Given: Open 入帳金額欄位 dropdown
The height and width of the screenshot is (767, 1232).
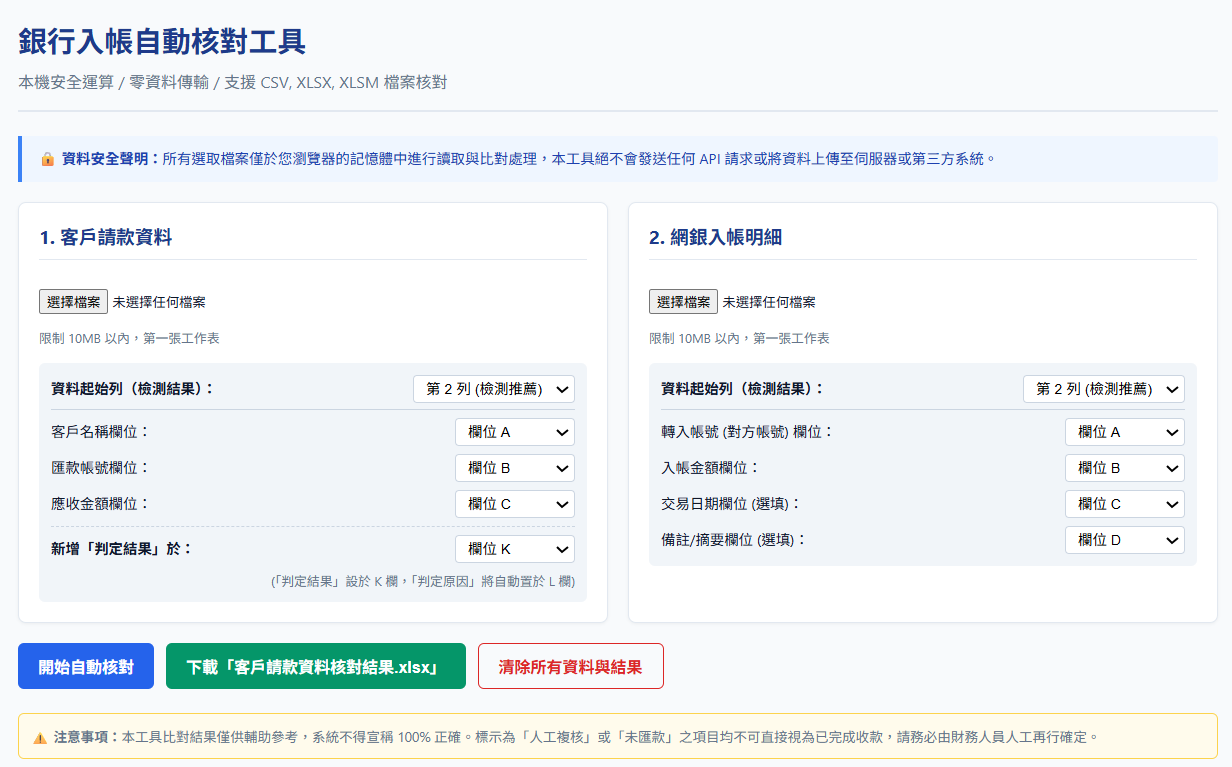Looking at the screenshot, I should 1125,468.
